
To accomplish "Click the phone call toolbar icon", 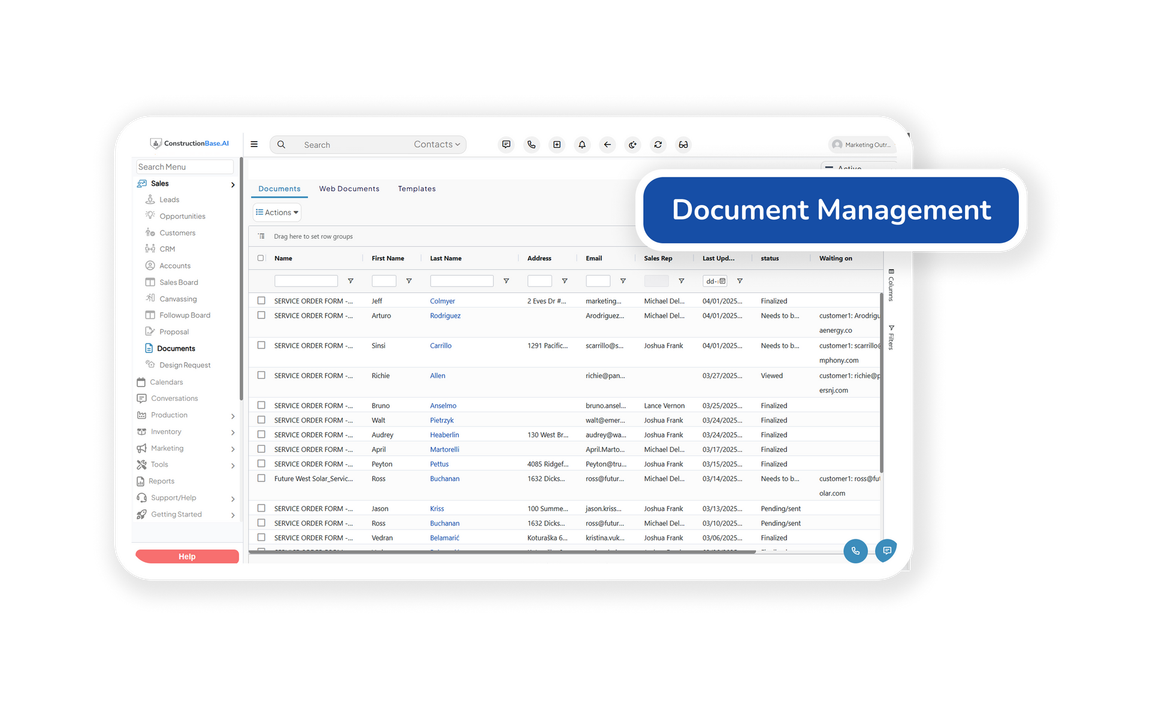I will click(x=531, y=144).
